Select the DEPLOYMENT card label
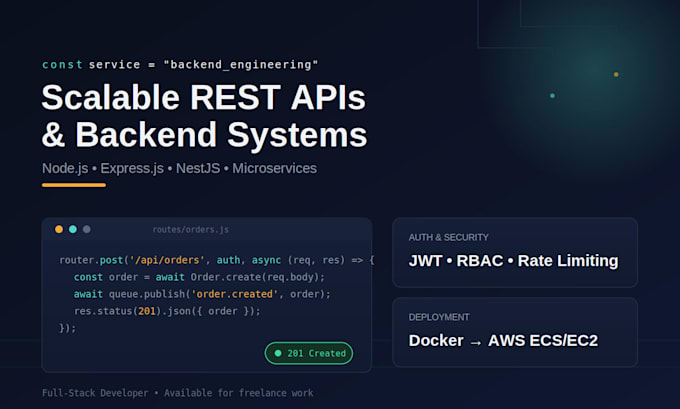The width and height of the screenshot is (680, 409). click(439, 317)
